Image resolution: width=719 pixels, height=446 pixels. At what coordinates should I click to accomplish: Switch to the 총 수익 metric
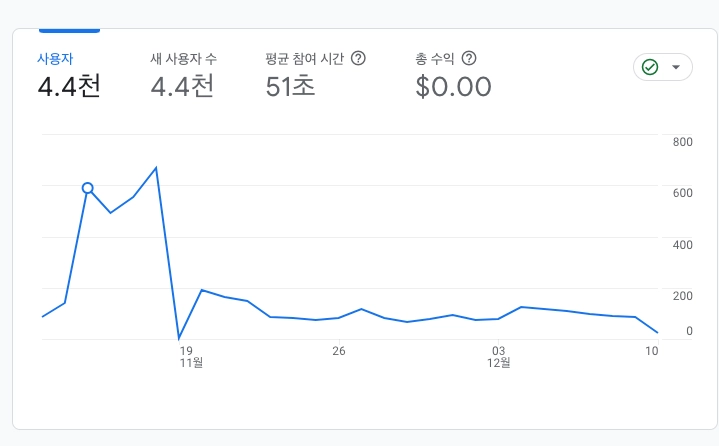coord(435,59)
